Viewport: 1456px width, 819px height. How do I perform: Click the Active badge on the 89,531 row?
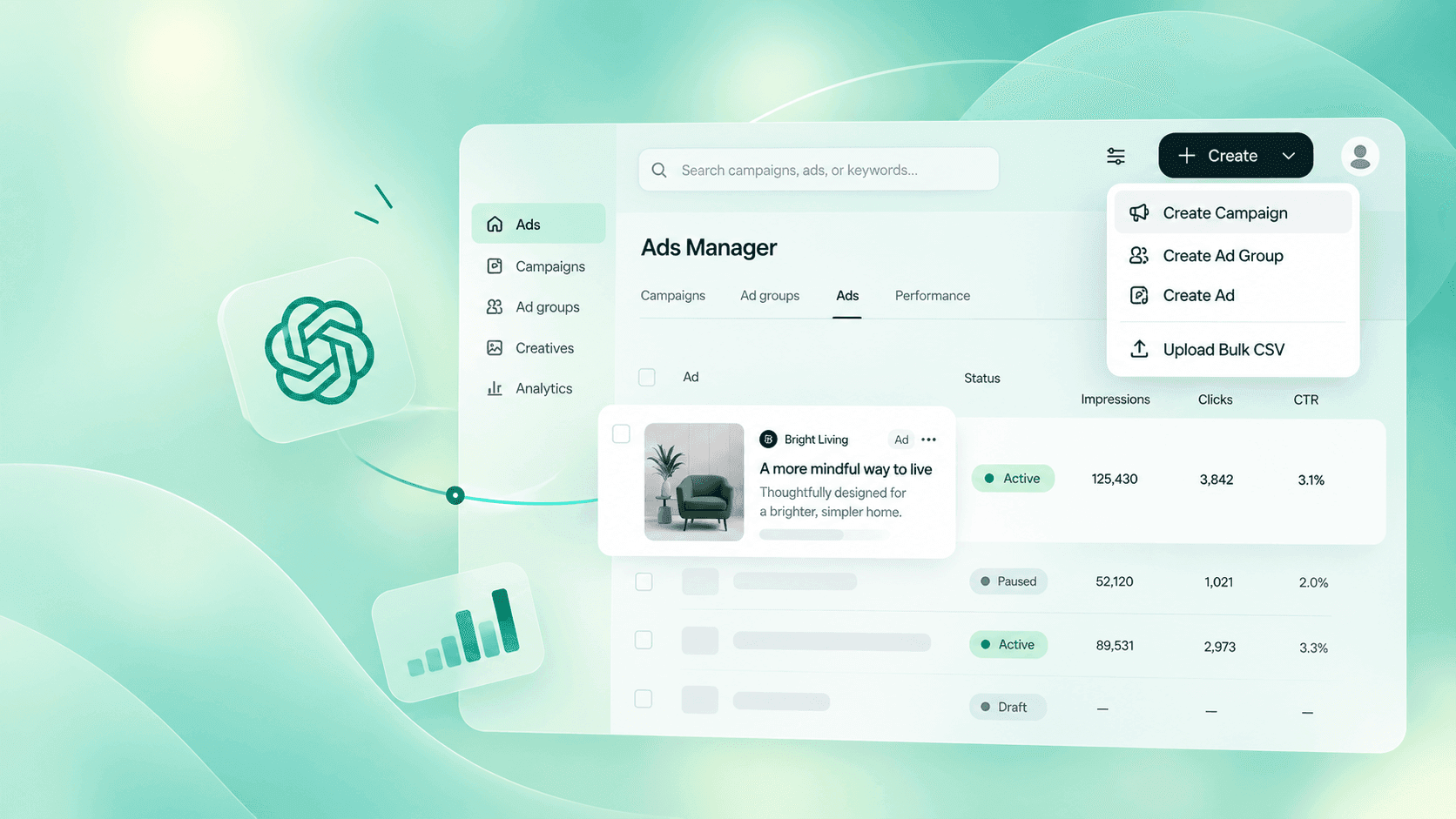[x=1008, y=645]
